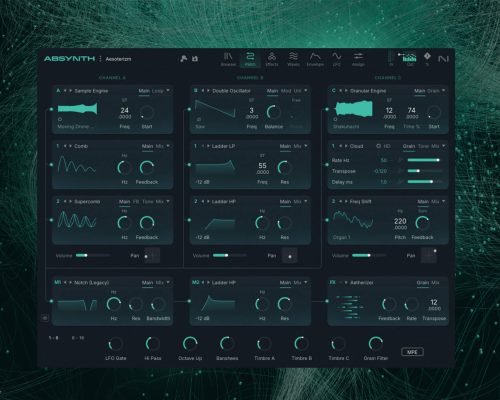Select macro bank 9-16
Image resolution: width=500 pixels, height=400 pixels.
[x=78, y=338]
